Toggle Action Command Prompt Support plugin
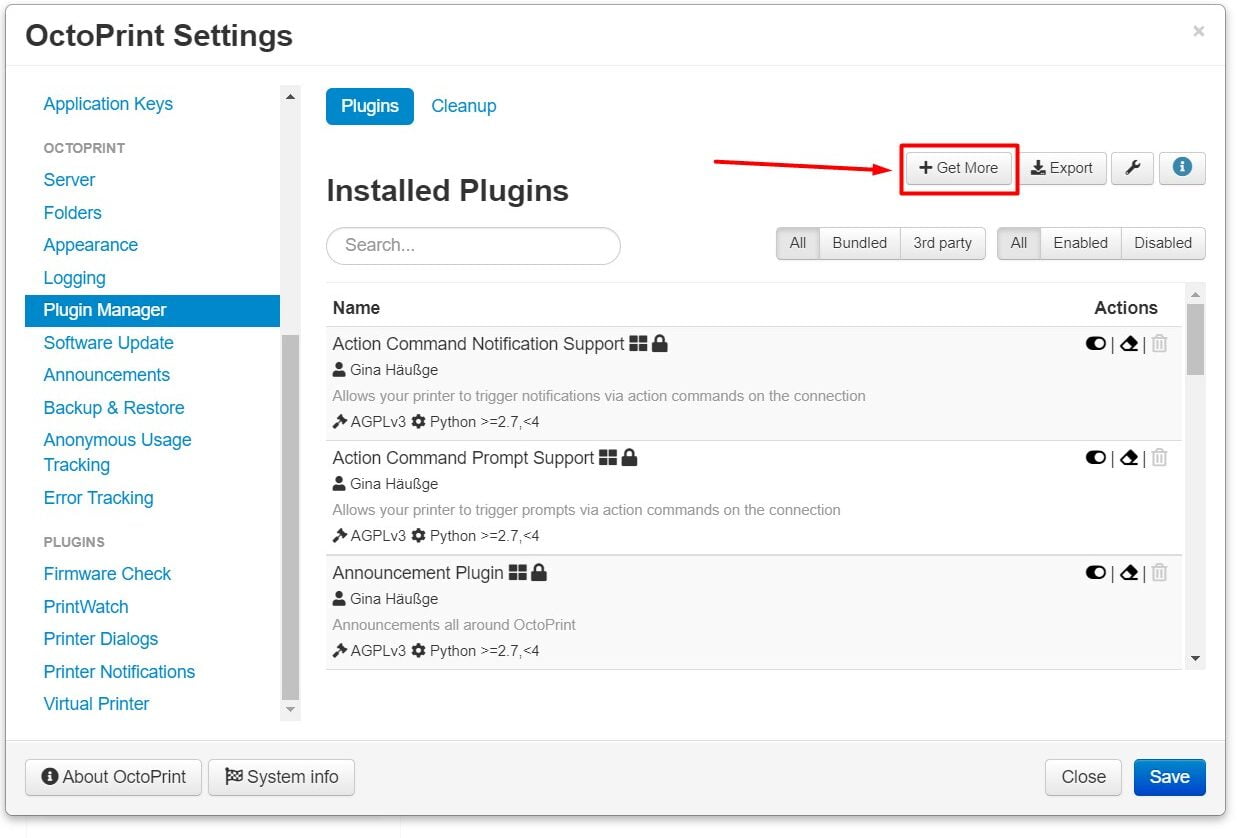 click(x=1095, y=458)
